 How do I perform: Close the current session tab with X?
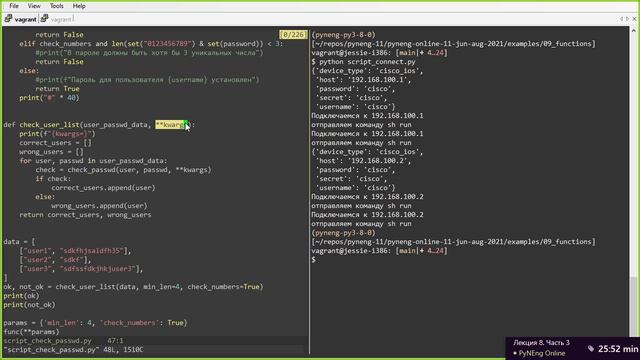click(x=634, y=19)
